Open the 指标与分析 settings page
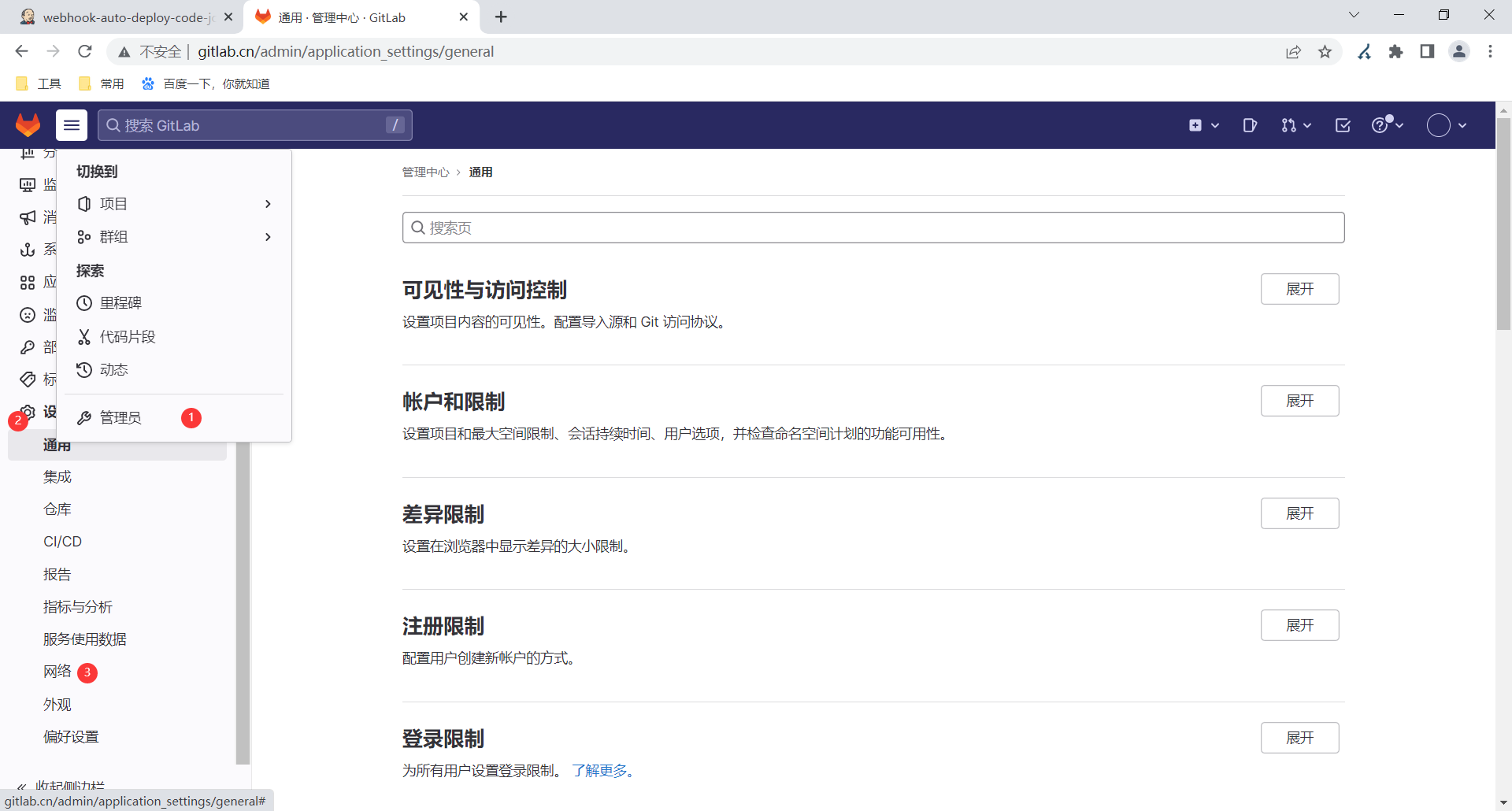Viewport: 1512px width, 811px height. click(x=78, y=607)
